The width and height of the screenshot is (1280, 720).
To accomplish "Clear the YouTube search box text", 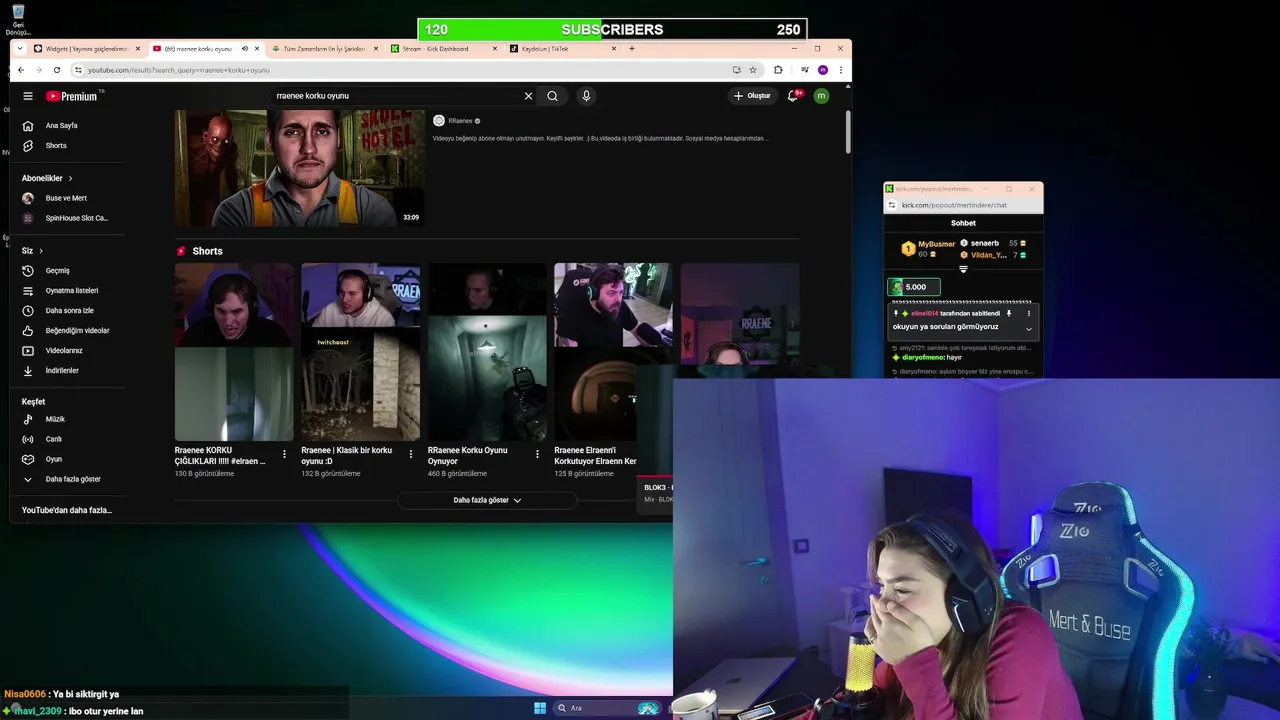I will coord(528,96).
